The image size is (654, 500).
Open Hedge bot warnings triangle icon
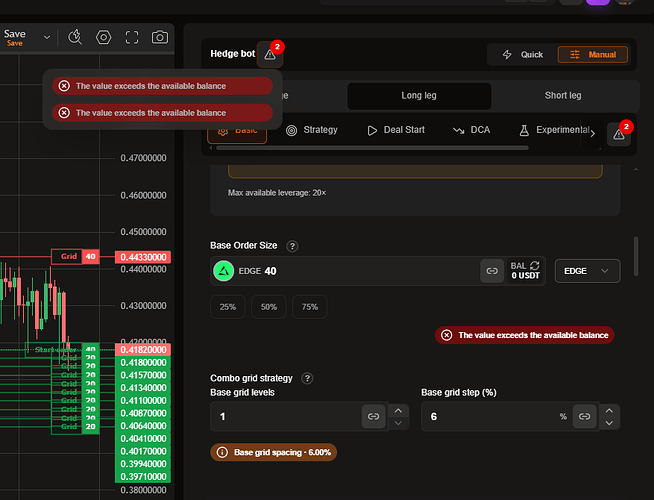point(270,55)
